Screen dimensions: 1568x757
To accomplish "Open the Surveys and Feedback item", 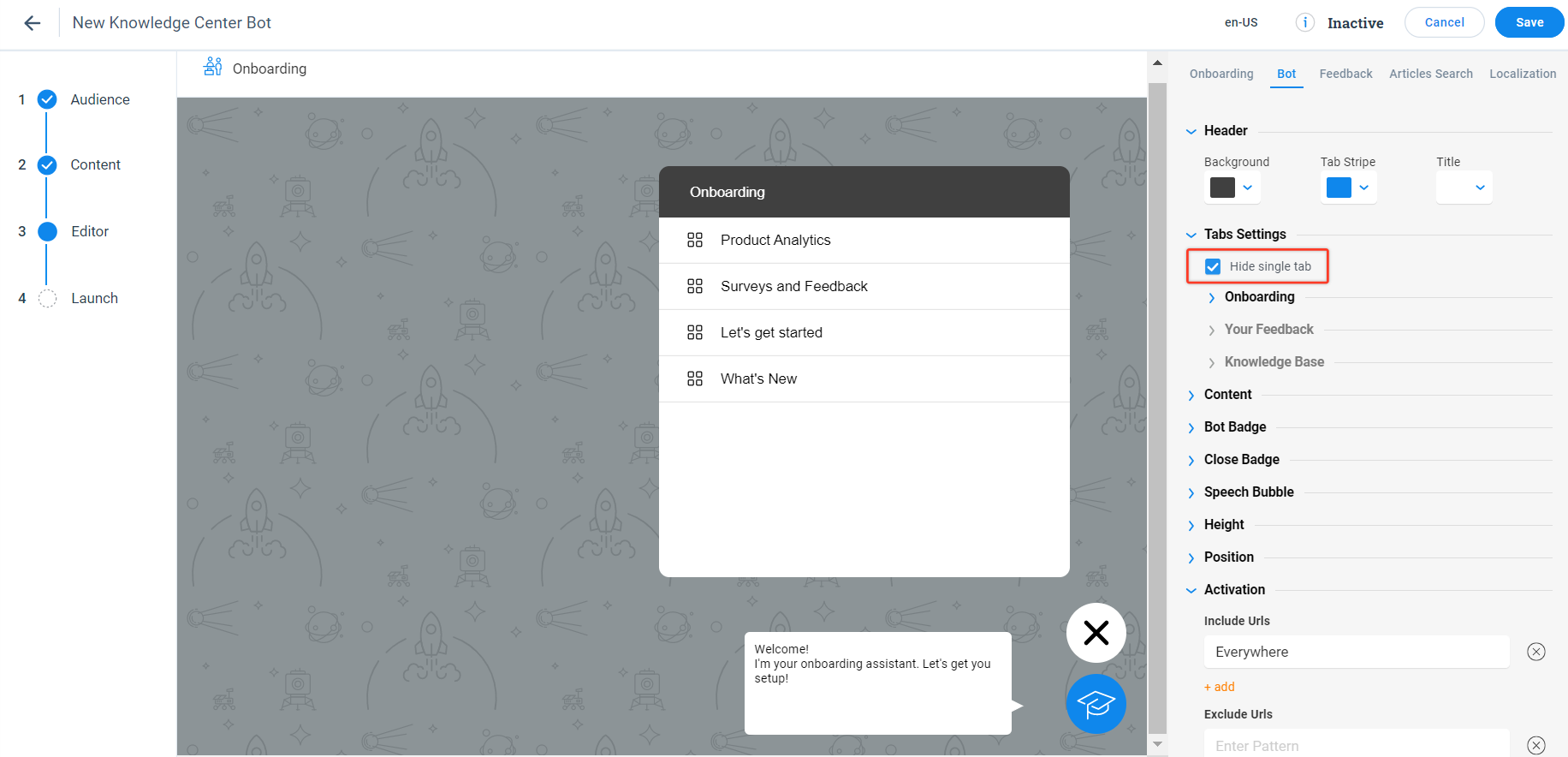I will (x=864, y=286).
